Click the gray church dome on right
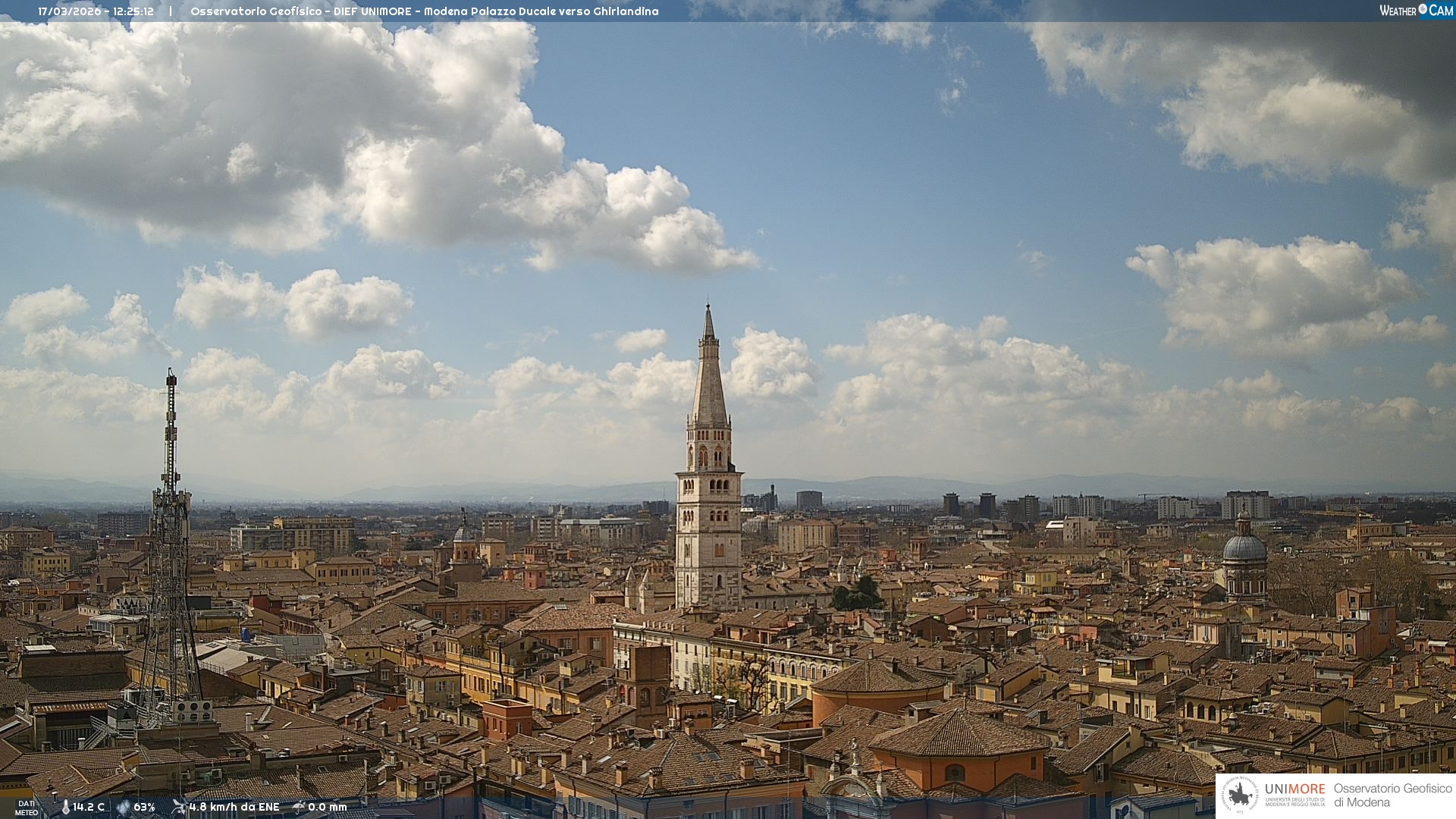Image resolution: width=1456 pixels, height=819 pixels. (1244, 548)
